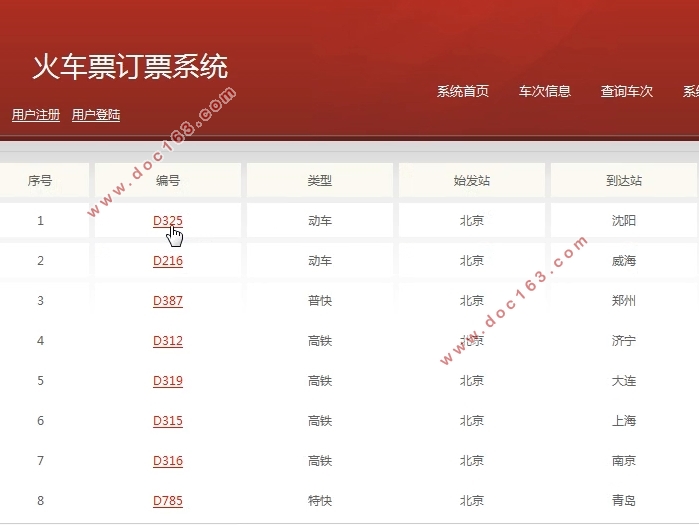
Task: Click 郑州 destination cell
Action: click(624, 301)
